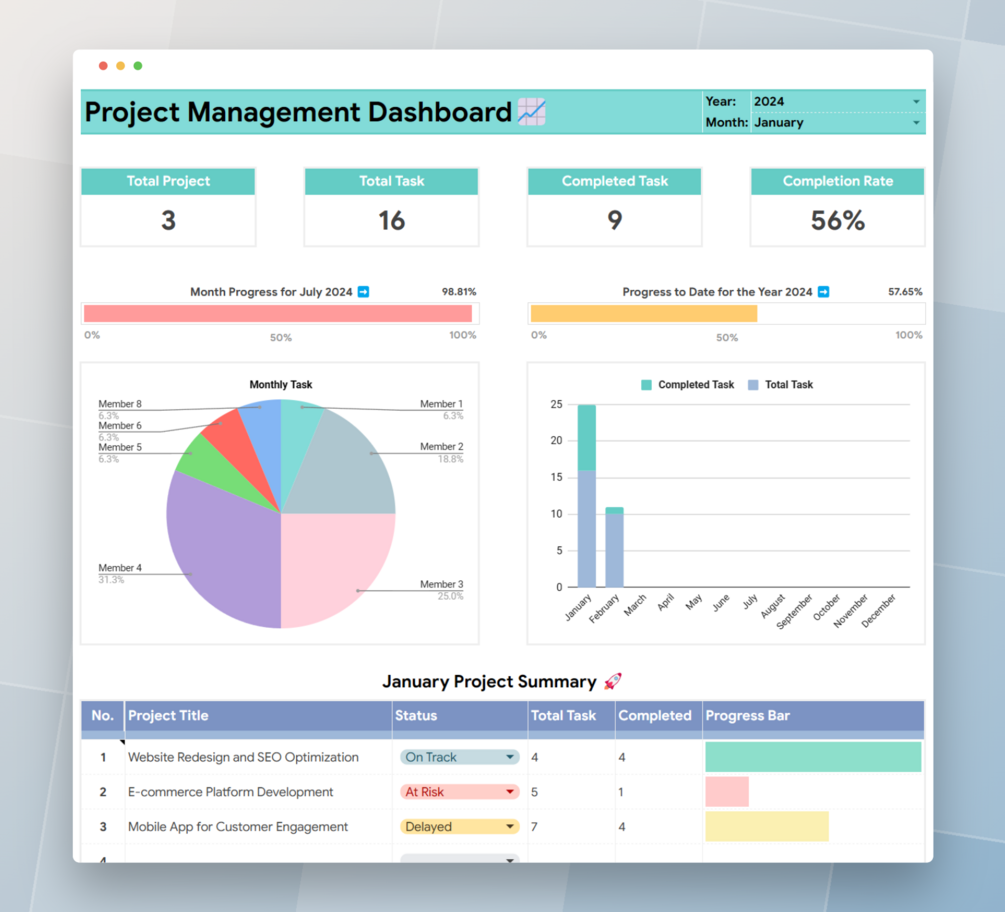Click the Total Task legend color square

pyautogui.click(x=753, y=385)
